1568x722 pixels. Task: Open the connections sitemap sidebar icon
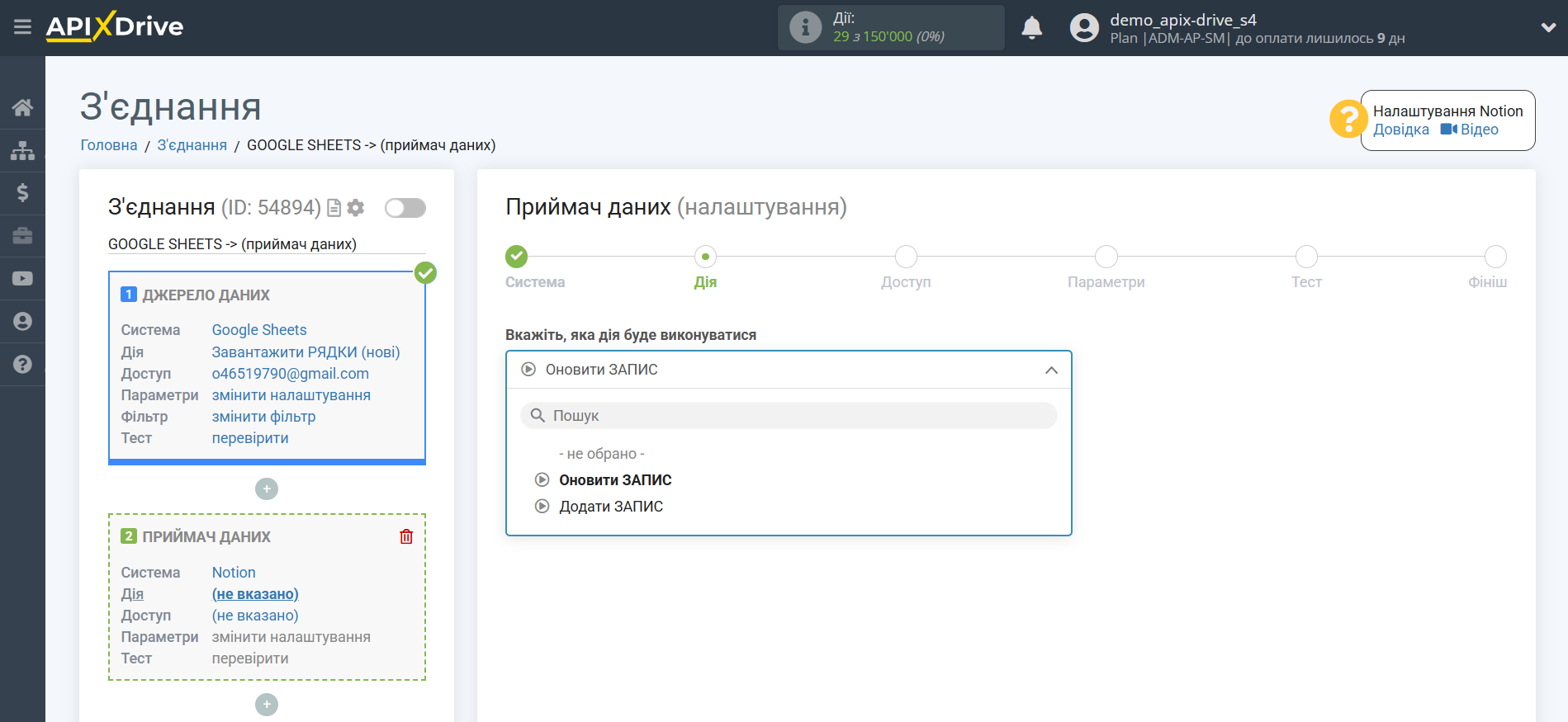(22, 150)
